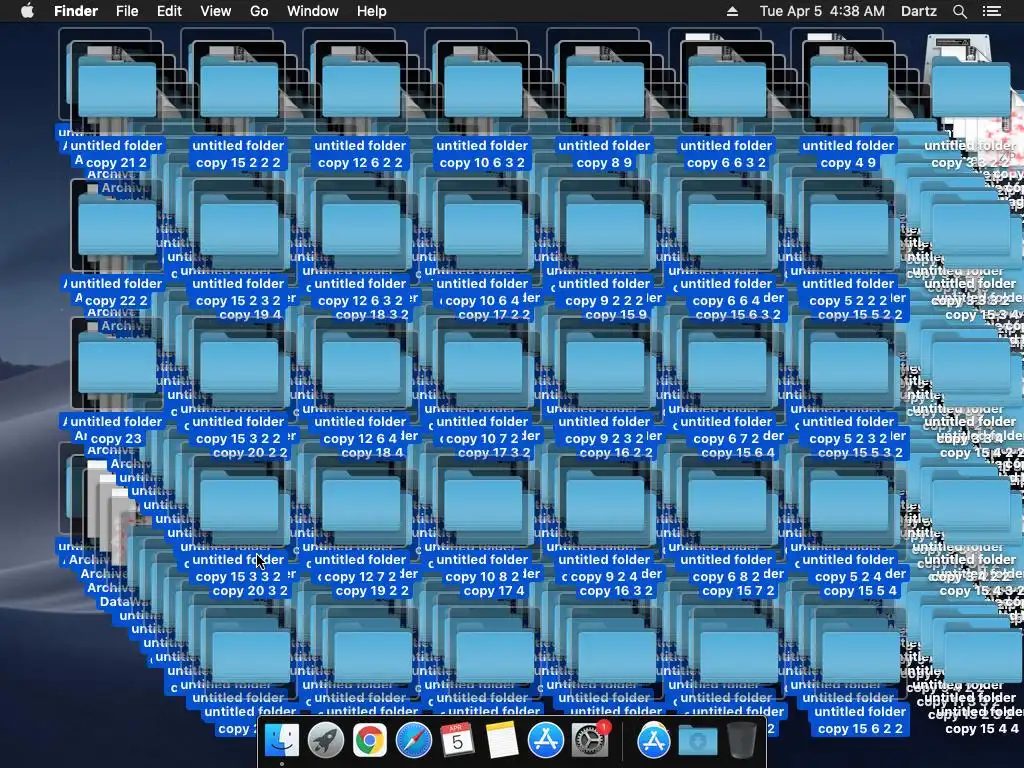Click the 'copy 15 9' label
The width and height of the screenshot is (1024, 768).
pyautogui.click(x=616, y=315)
